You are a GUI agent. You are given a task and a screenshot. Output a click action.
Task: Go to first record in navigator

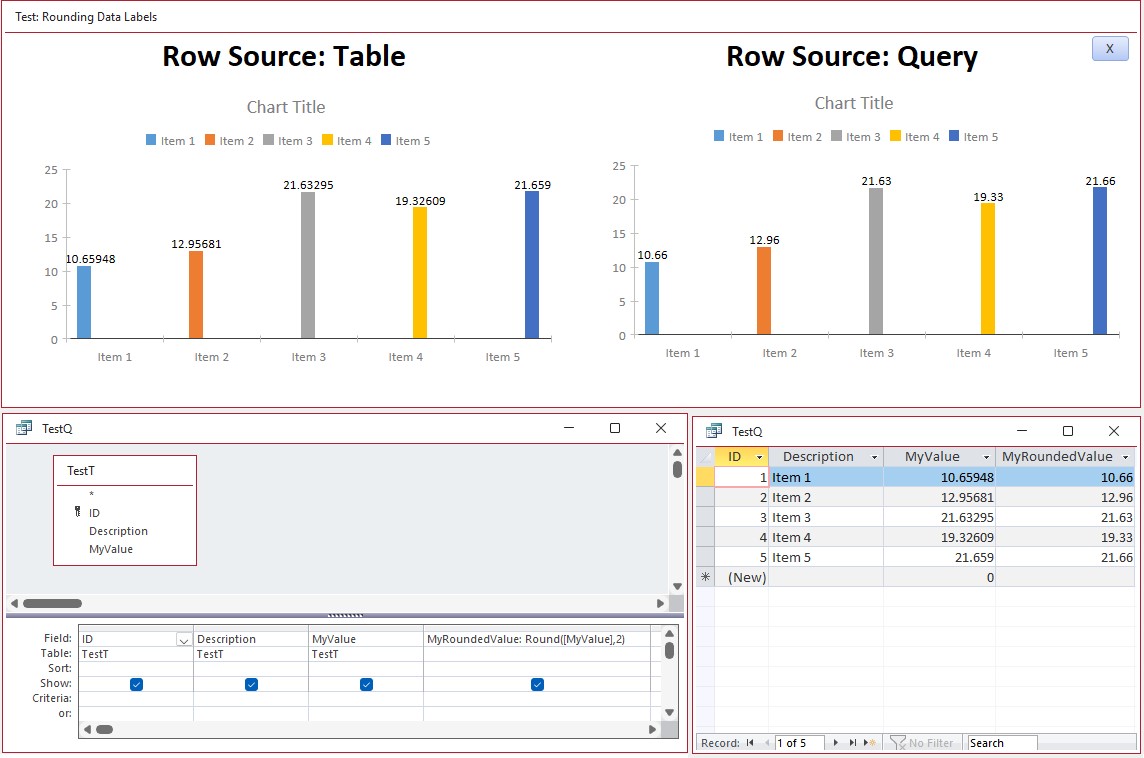tap(750, 743)
